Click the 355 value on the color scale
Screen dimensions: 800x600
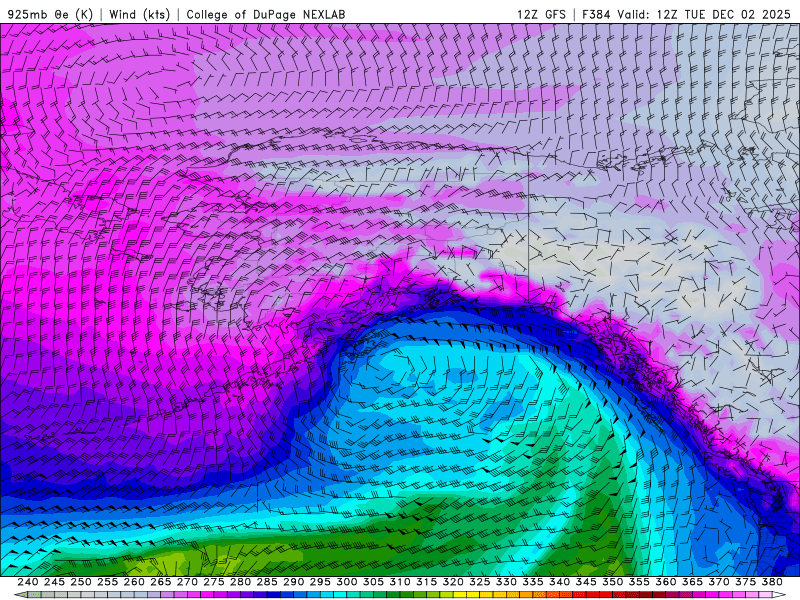tap(639, 582)
